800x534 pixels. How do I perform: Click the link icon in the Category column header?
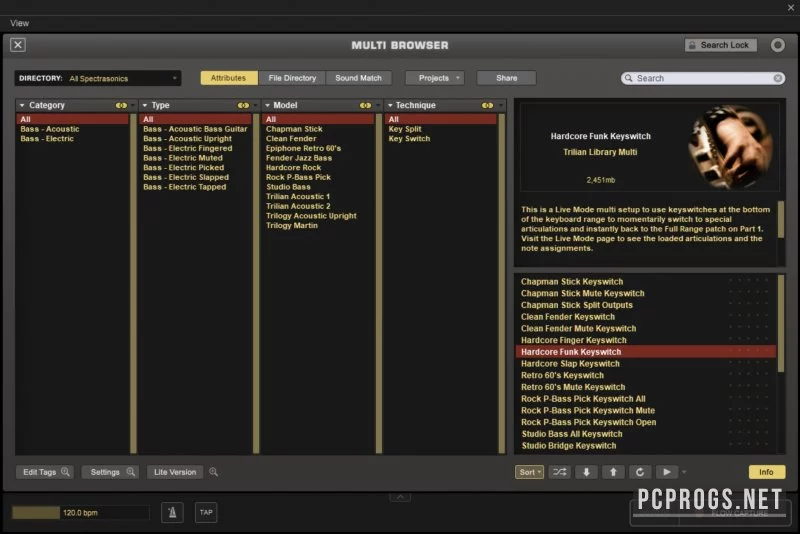point(121,105)
